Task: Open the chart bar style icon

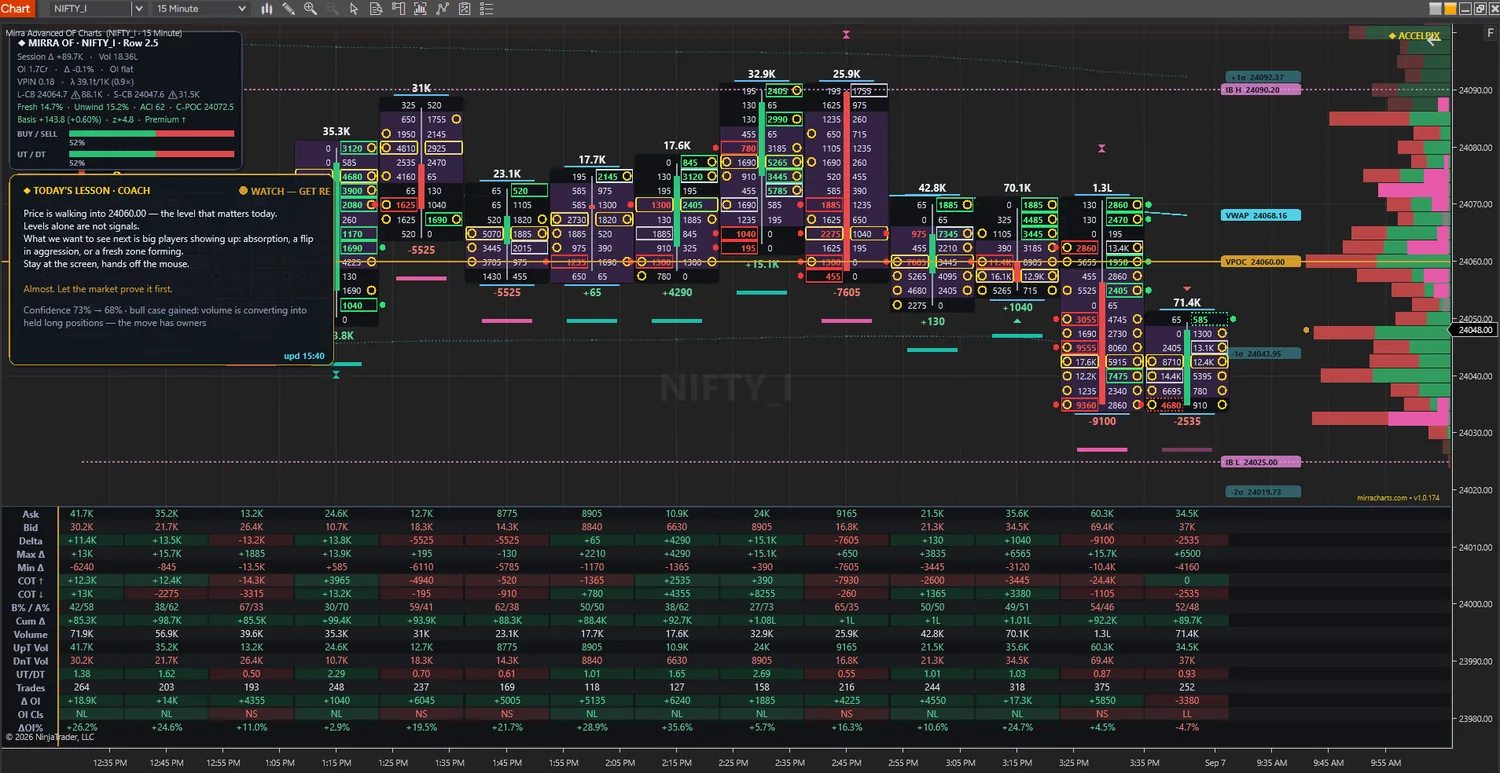Action: coord(267,9)
